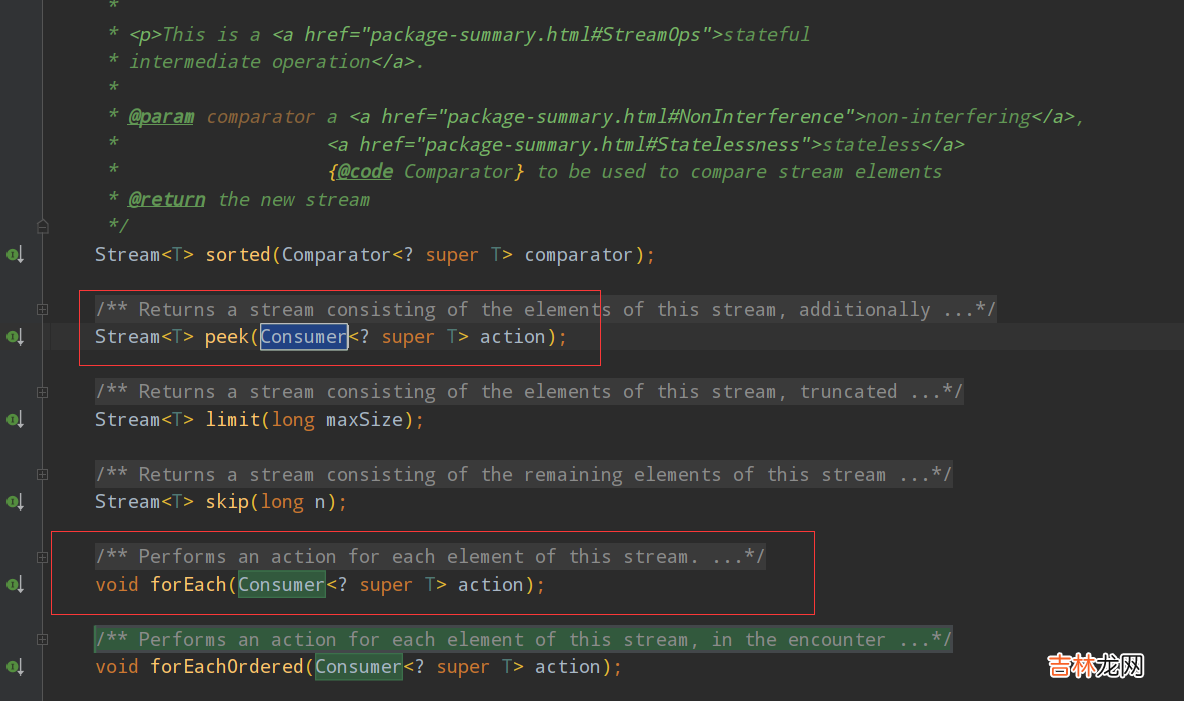Click implemented-method gutter icon beside skip

15,502
